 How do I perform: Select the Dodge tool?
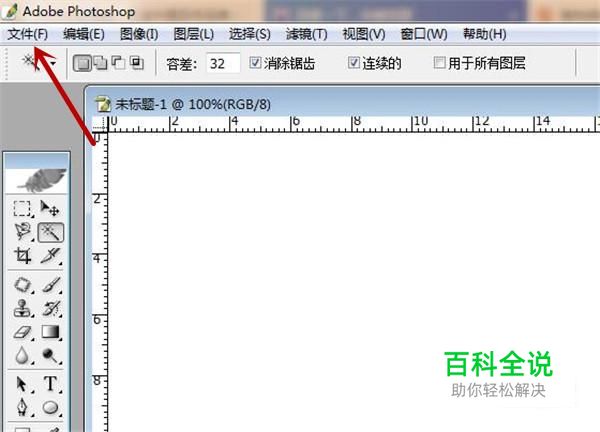pos(50,355)
